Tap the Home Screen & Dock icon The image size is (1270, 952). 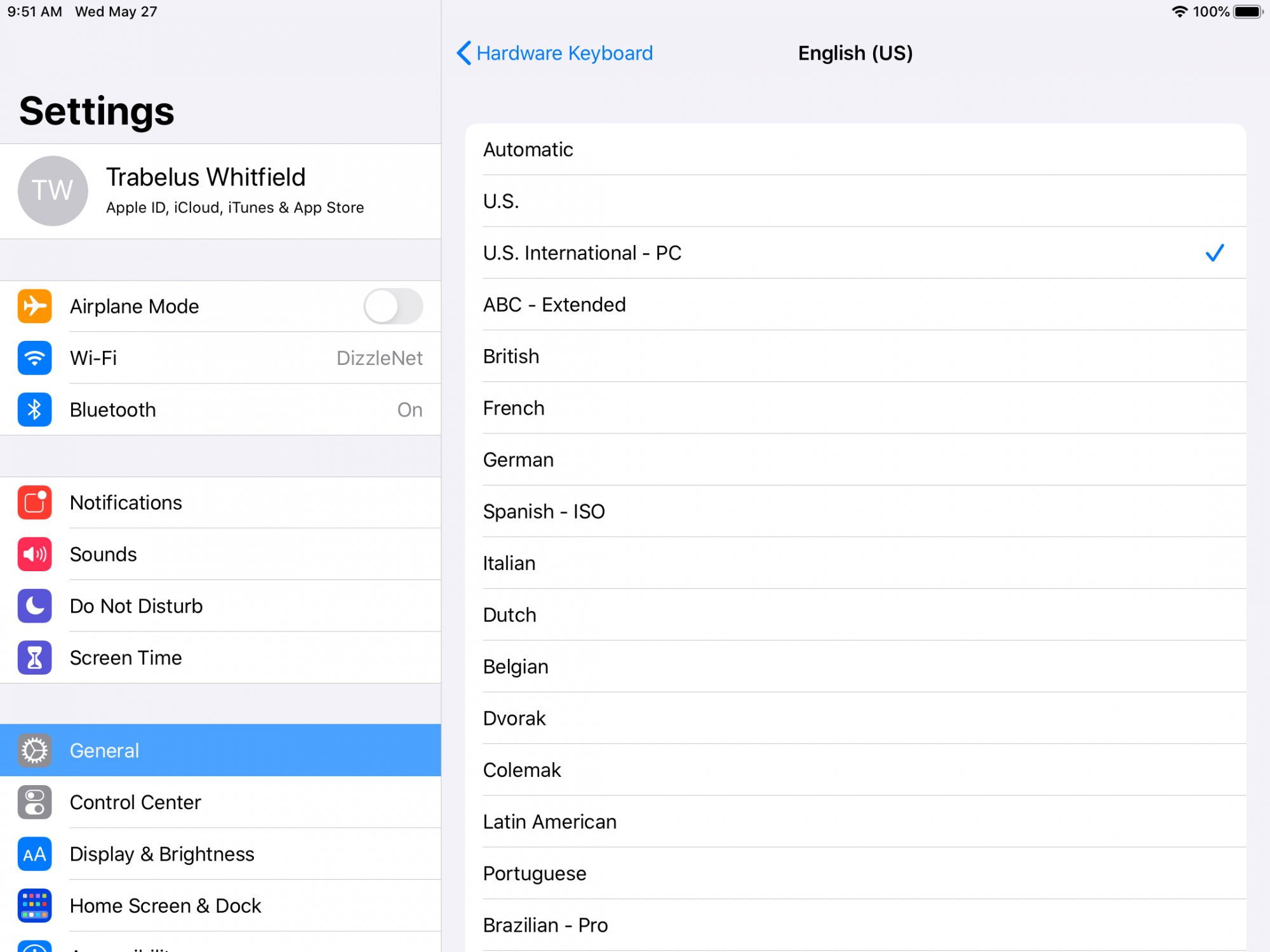tap(34, 906)
